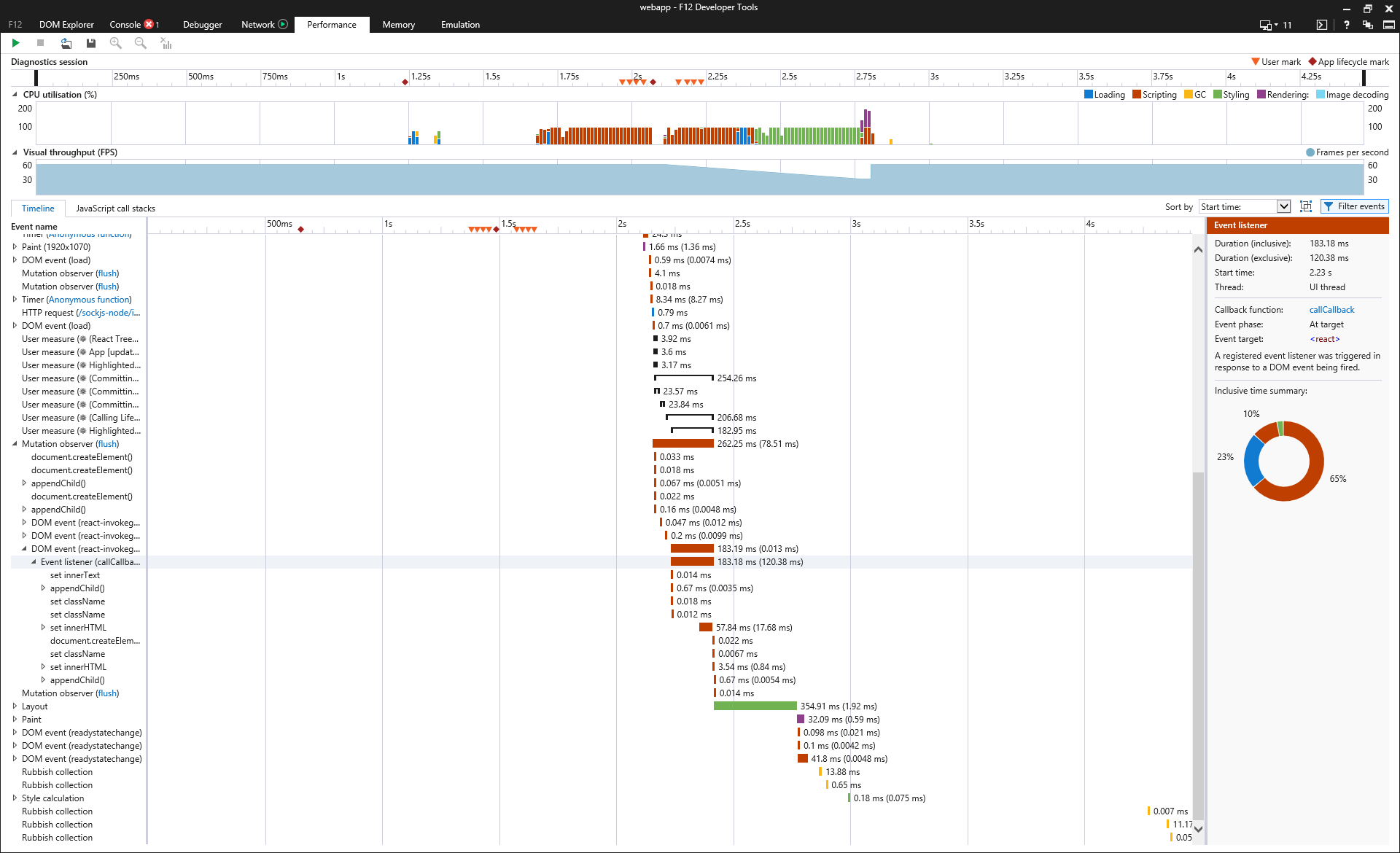Collapse the Event listener callCallback row
The image size is (1400, 853).
34,562
